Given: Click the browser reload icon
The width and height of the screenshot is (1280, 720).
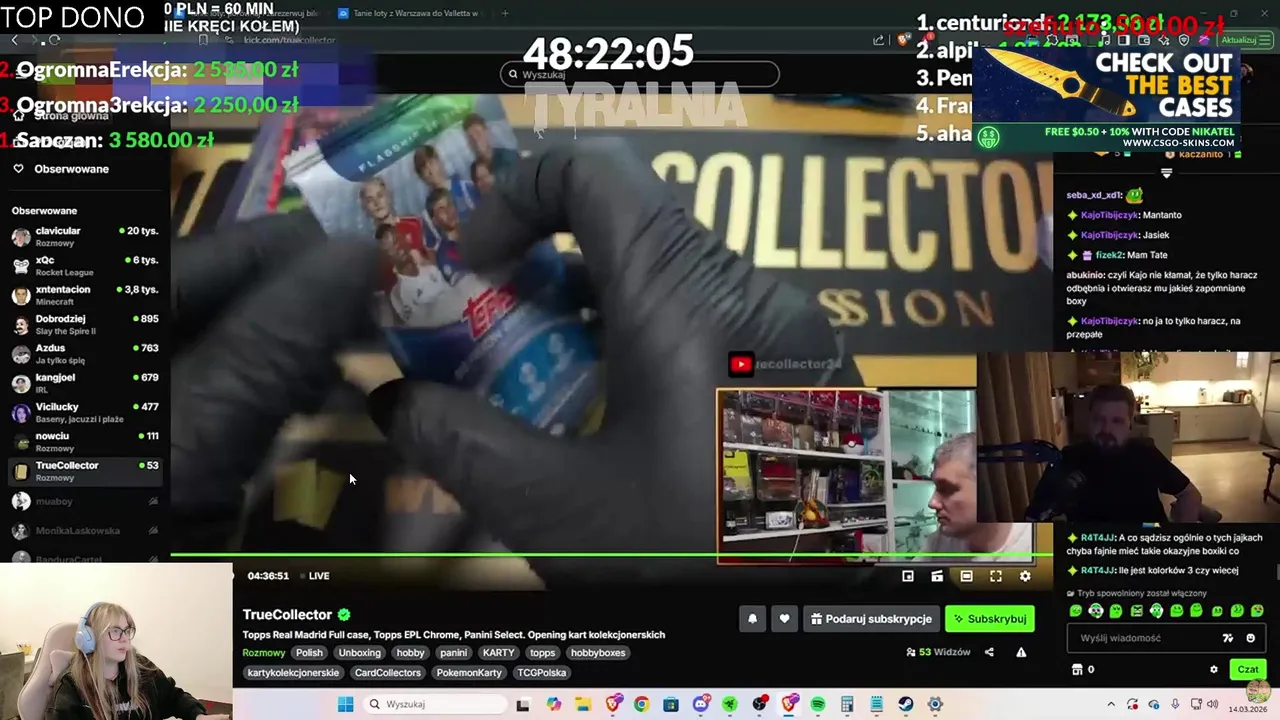Looking at the screenshot, I should pyautogui.click(x=54, y=40).
